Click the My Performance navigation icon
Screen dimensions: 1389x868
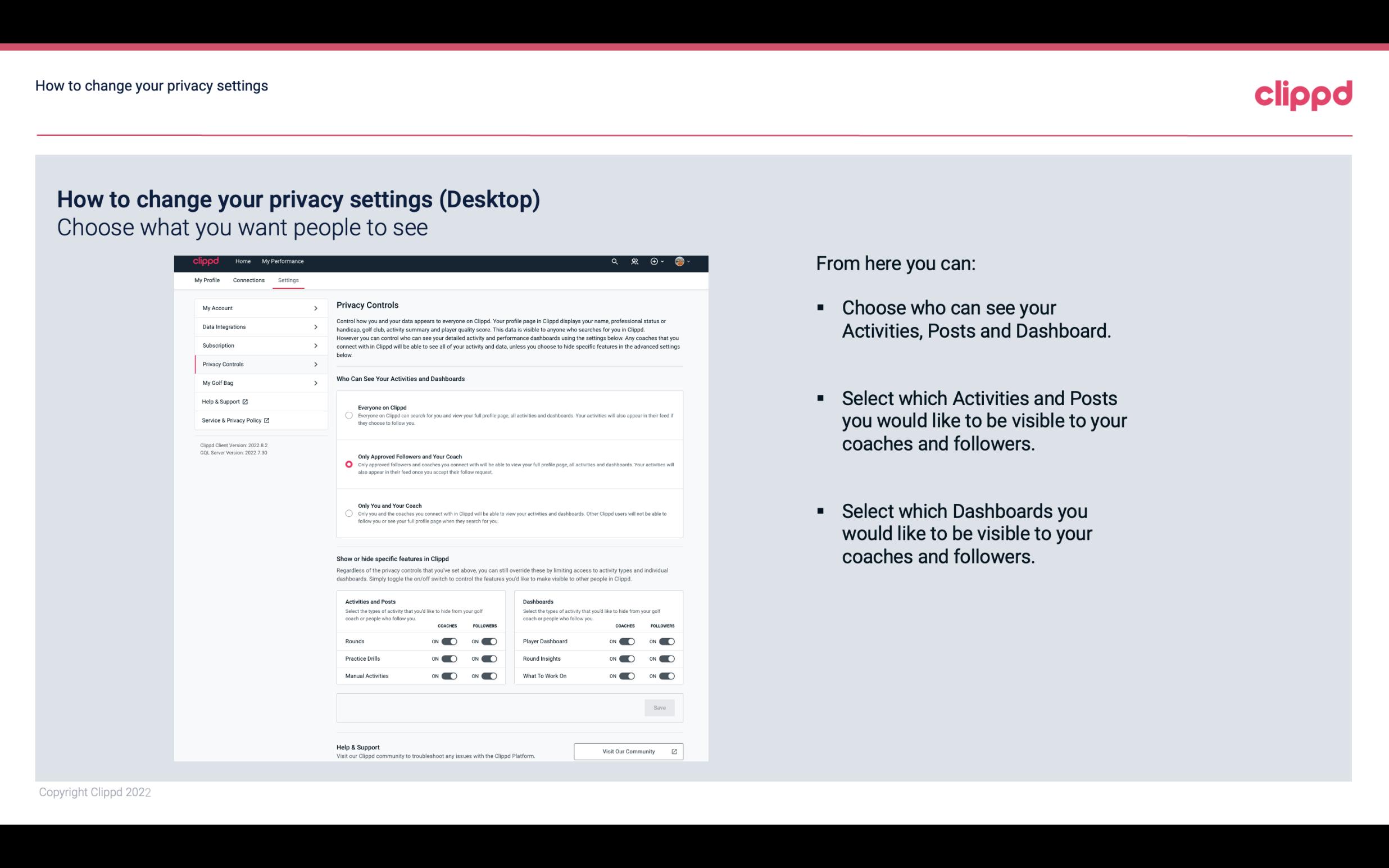click(283, 261)
